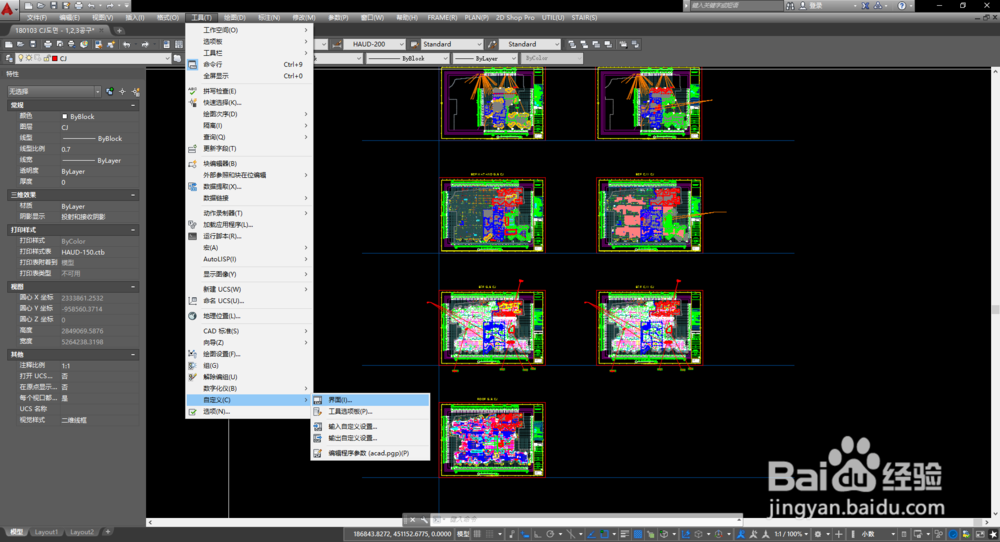
Task: Toggle ortho mode in status bar
Action: click(538, 534)
